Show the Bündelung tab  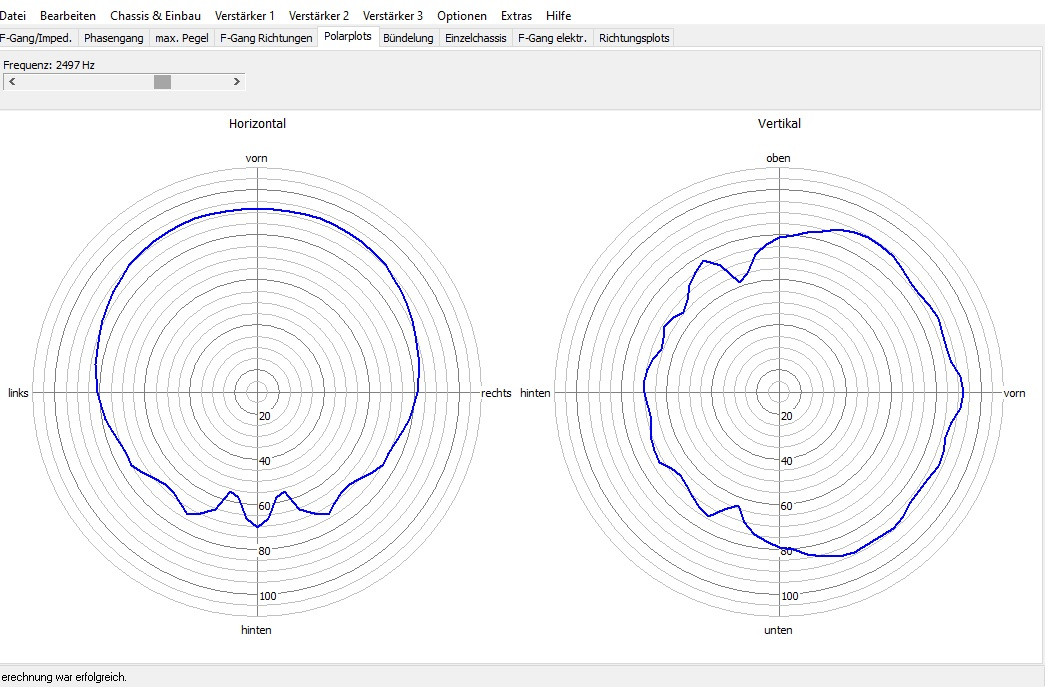[408, 38]
